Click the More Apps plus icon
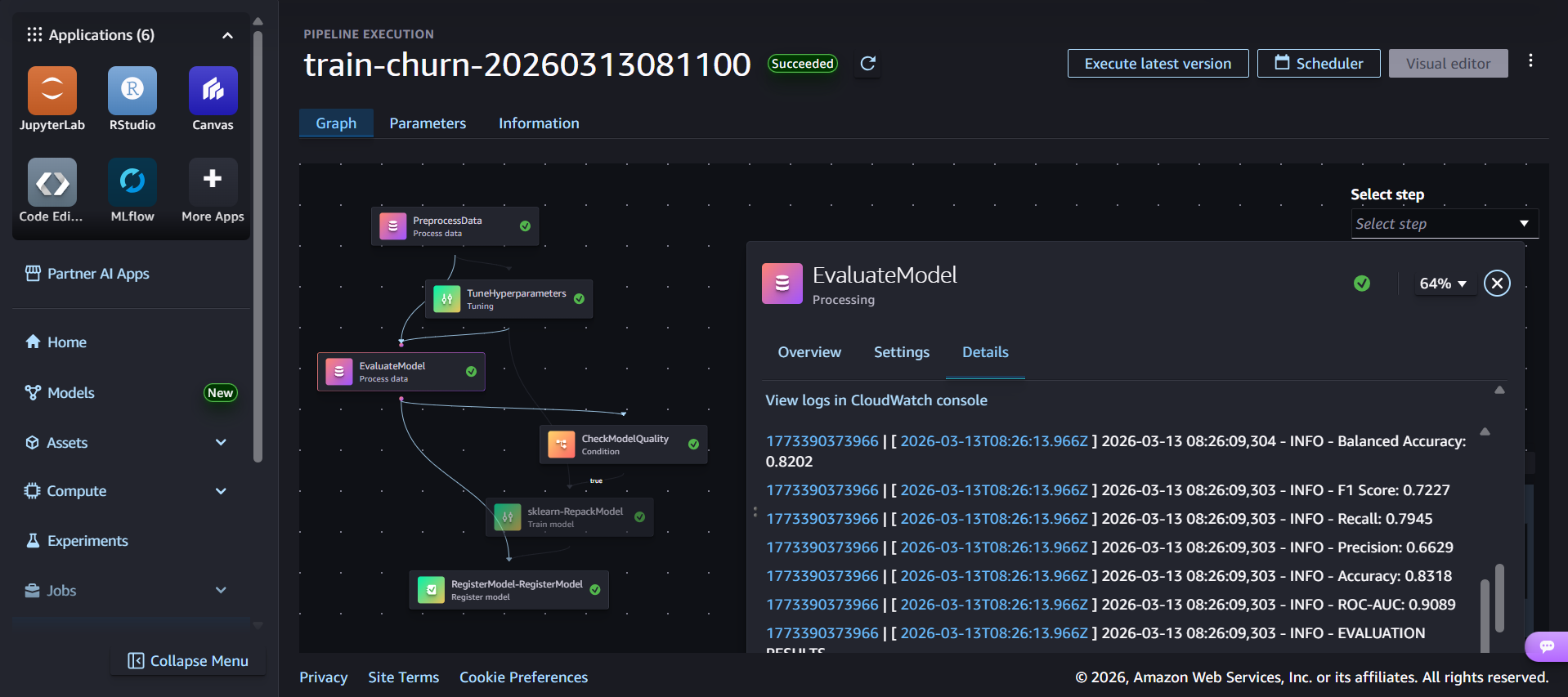1568x697 pixels. click(x=213, y=180)
